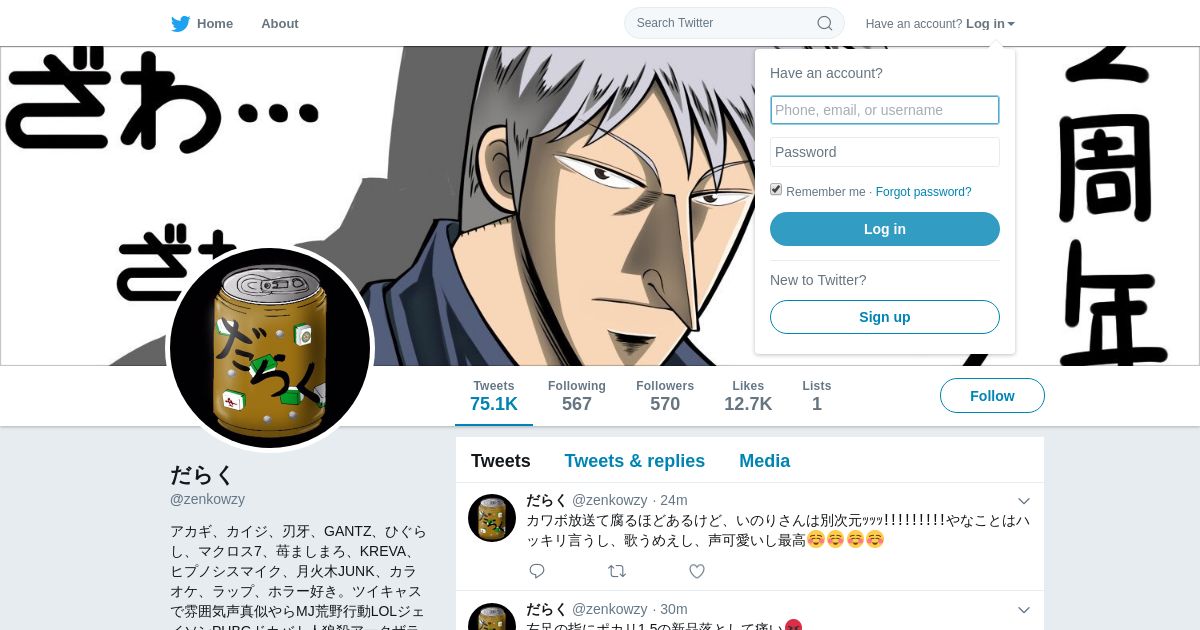Viewport: 1200px width, 630px height.
Task: Open the large profile avatar picture
Action: tap(270, 348)
